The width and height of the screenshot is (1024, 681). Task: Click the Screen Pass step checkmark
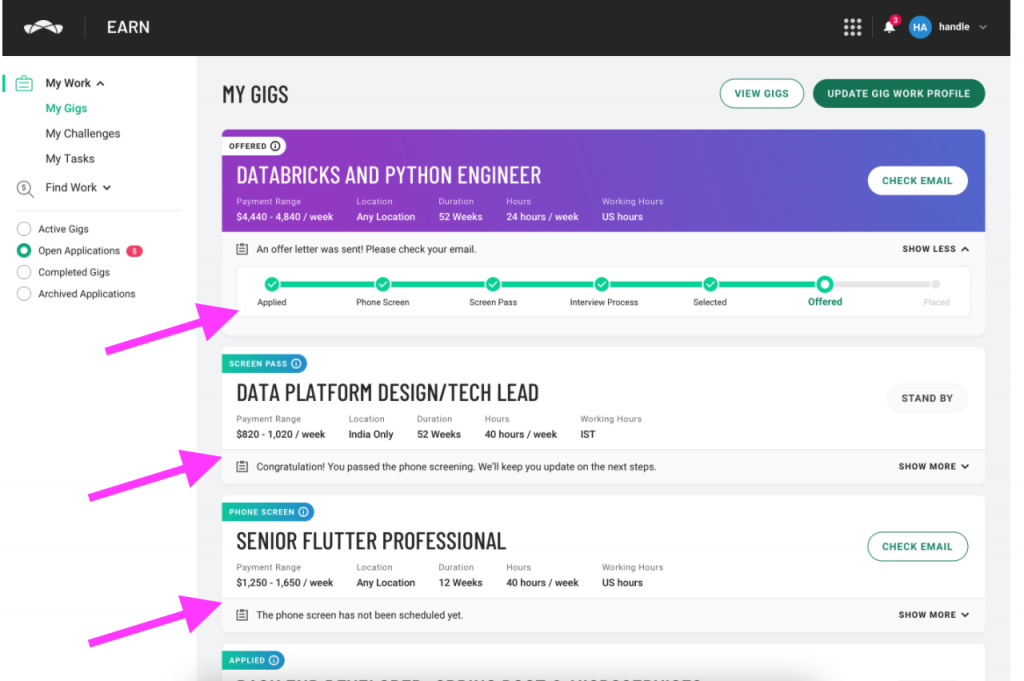pos(493,284)
